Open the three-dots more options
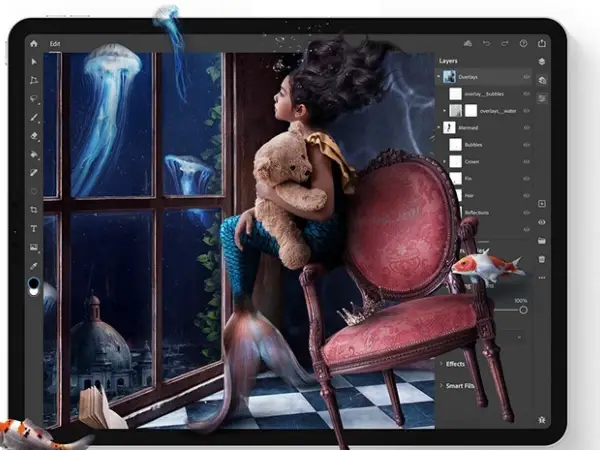 (x=542, y=278)
